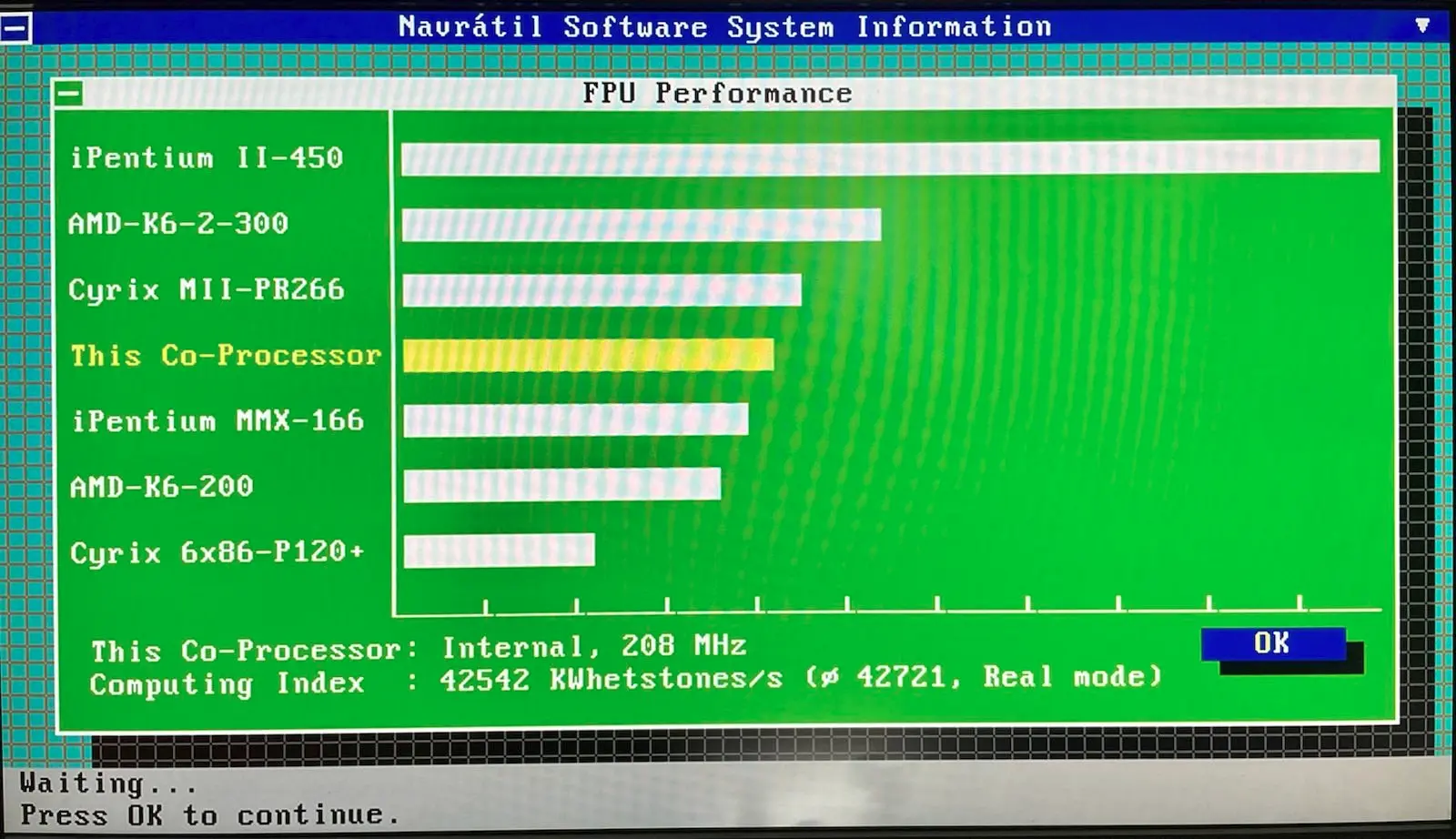Screen dimensions: 1456x839
Task: Click the Internal, 208 MHz value
Action: coord(594,646)
